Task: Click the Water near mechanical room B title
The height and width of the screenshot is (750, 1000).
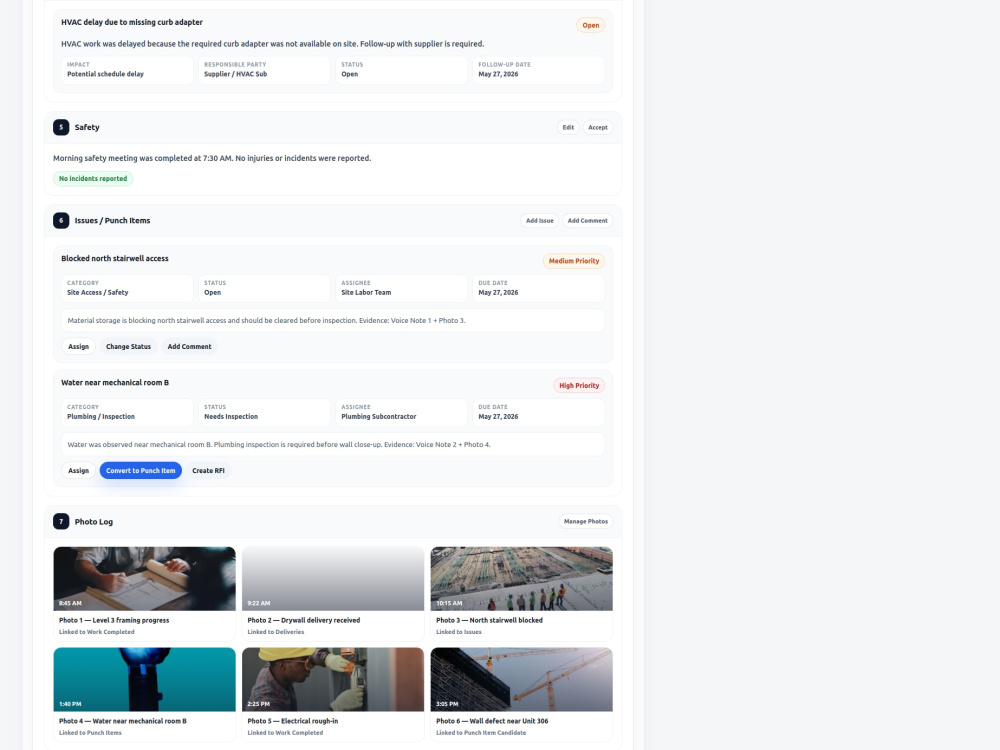Action: 115,383
